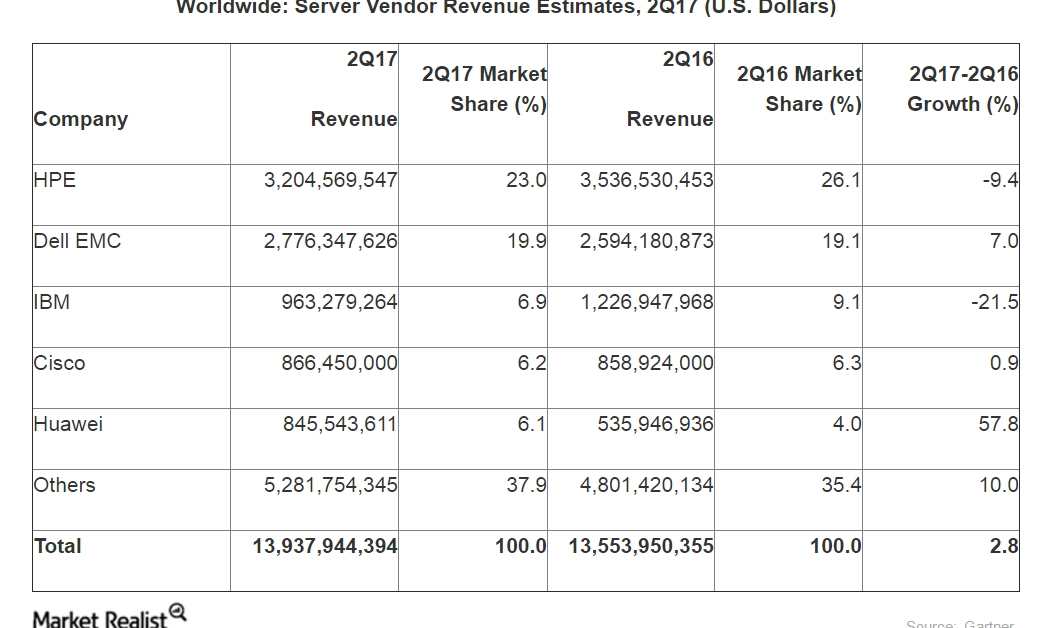Click HPE 2Q17 share value 23.0
1051x628 pixels.
pos(526,180)
